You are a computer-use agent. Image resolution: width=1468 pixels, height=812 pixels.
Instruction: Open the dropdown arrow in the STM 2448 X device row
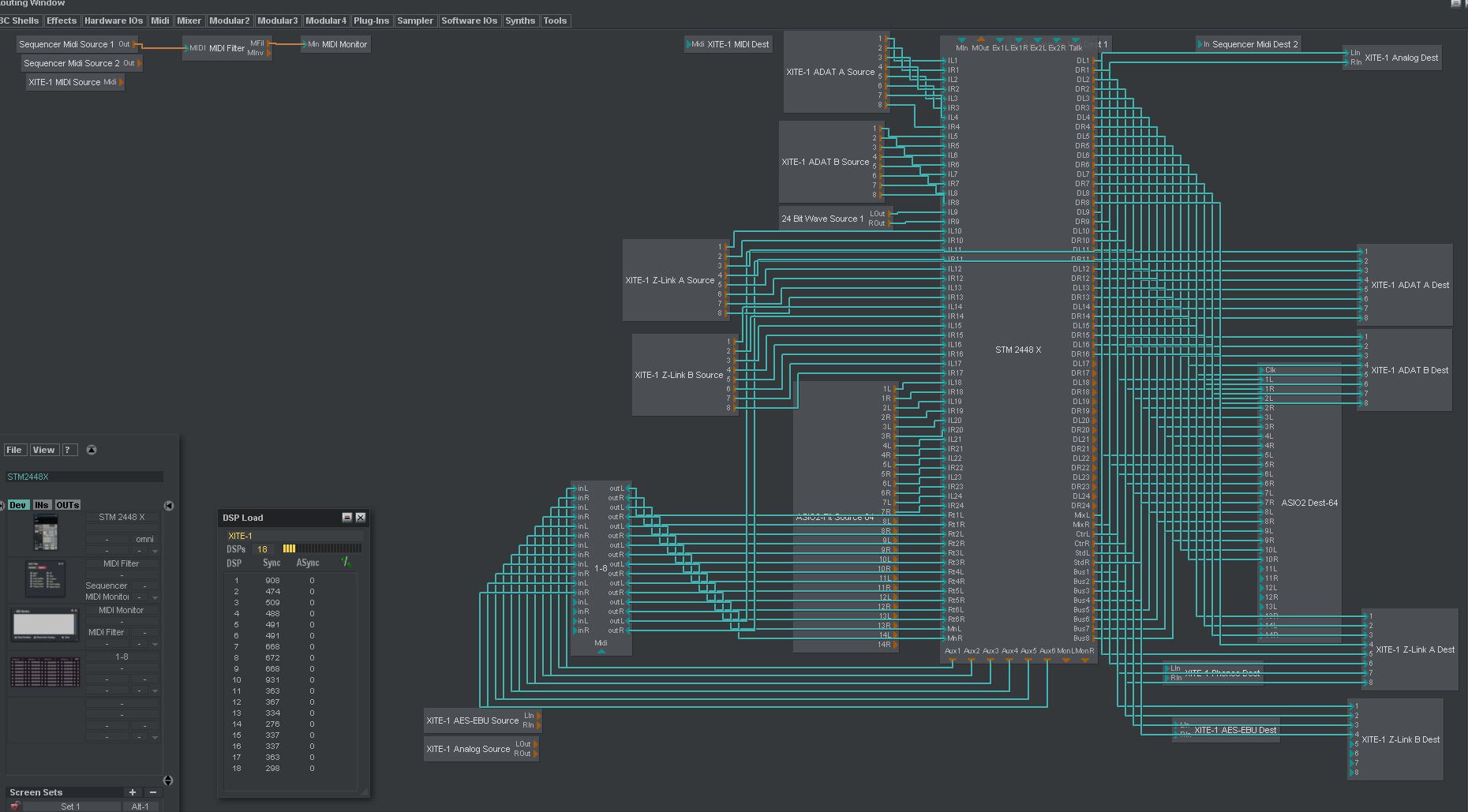155,552
